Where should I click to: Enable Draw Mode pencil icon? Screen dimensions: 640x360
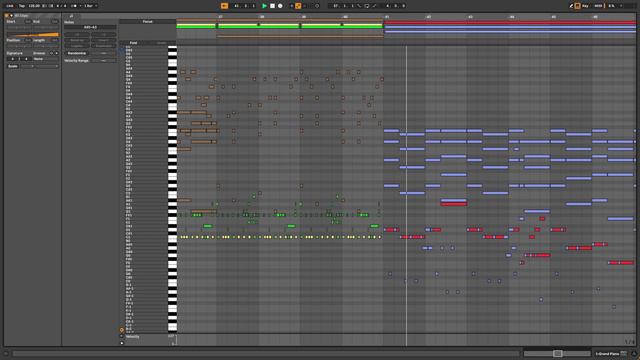click(571, 6)
